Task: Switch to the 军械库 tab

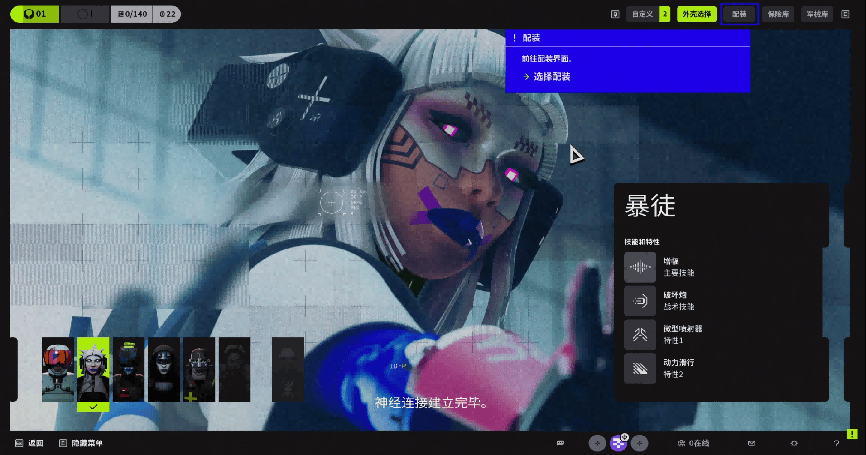Action: pyautogui.click(x=816, y=14)
